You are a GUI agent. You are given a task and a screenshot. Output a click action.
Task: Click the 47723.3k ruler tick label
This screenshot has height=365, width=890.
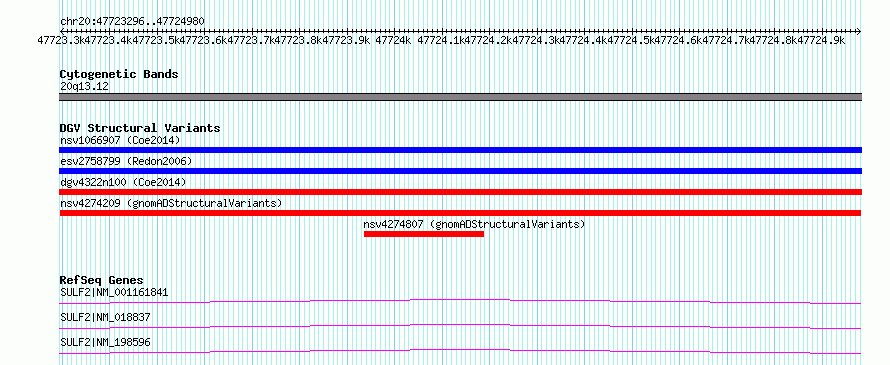pos(61,40)
